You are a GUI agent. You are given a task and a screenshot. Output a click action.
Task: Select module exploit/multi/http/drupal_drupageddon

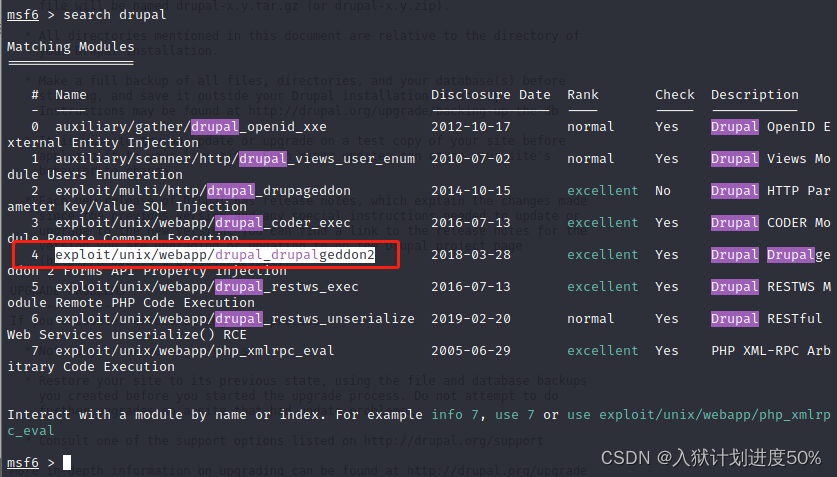tap(203, 191)
